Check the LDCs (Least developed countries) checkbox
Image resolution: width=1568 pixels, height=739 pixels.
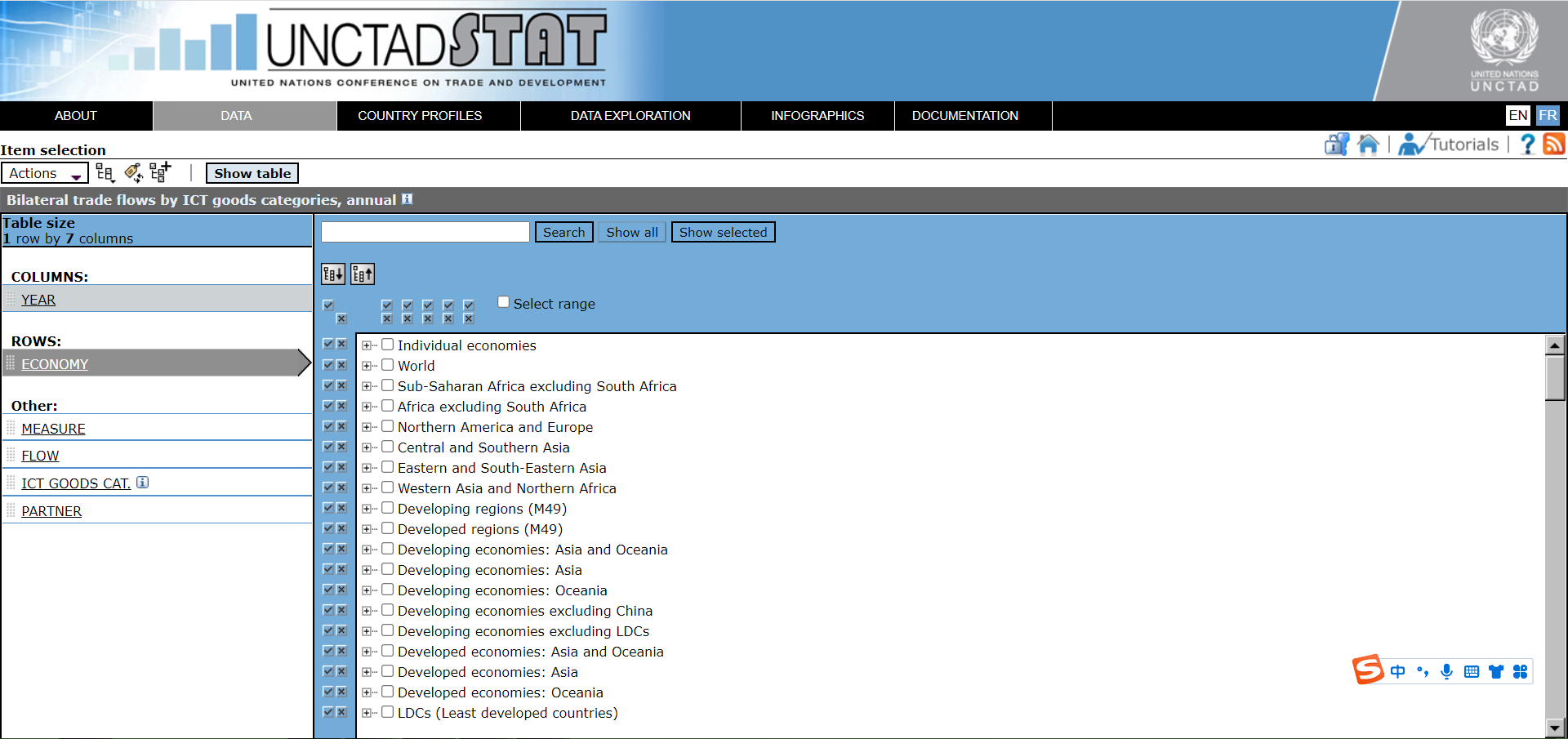388,712
